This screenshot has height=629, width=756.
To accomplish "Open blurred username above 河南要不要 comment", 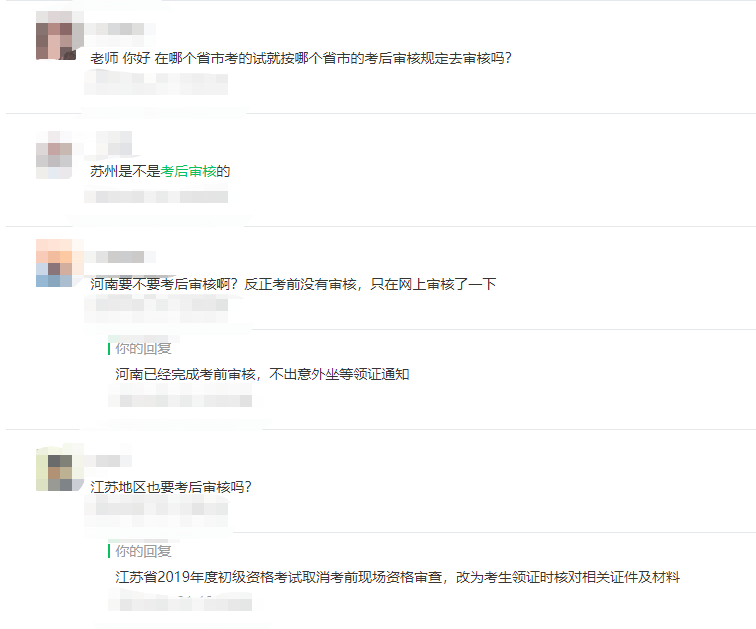I will pyautogui.click(x=120, y=257).
